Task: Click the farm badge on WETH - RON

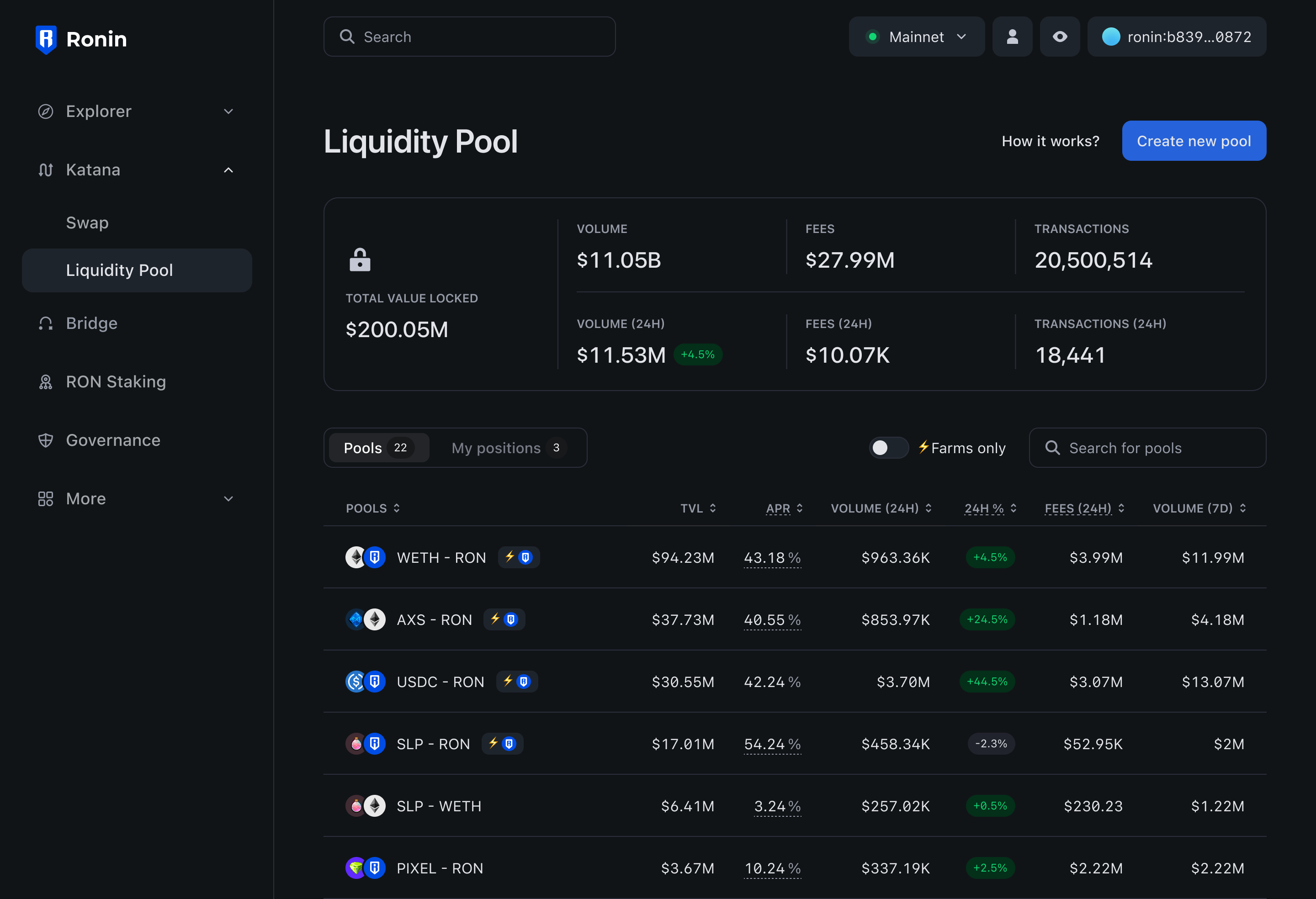Action: pos(518,558)
